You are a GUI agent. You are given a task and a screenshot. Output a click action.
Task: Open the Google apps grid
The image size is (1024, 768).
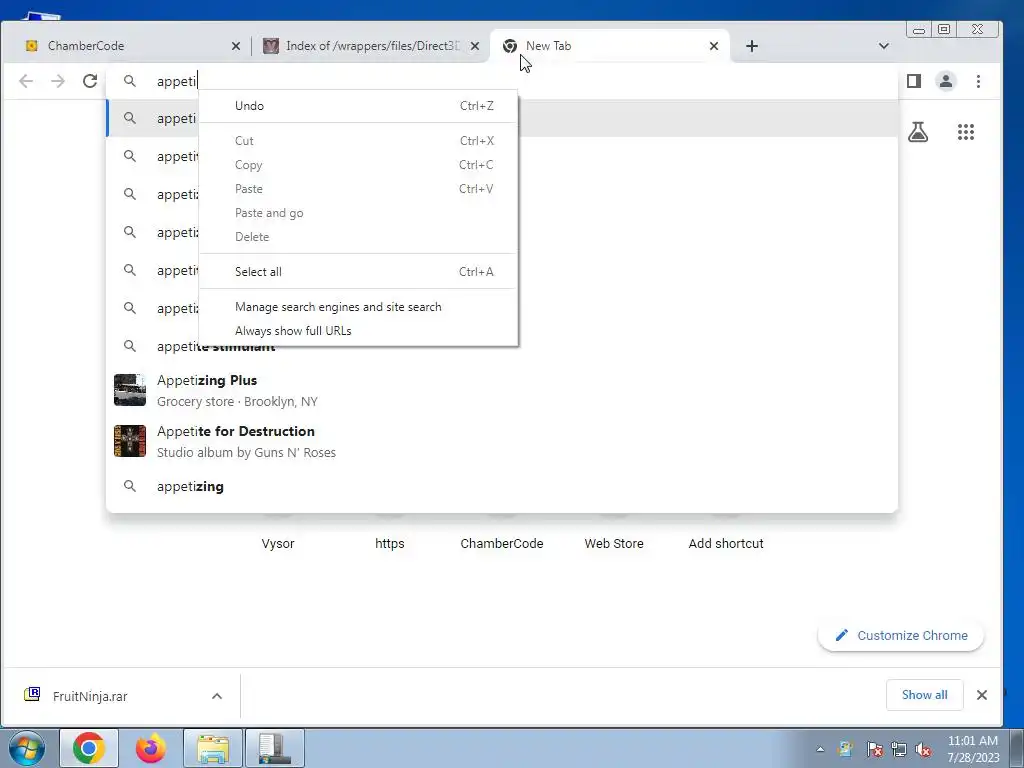pyautogui.click(x=966, y=132)
